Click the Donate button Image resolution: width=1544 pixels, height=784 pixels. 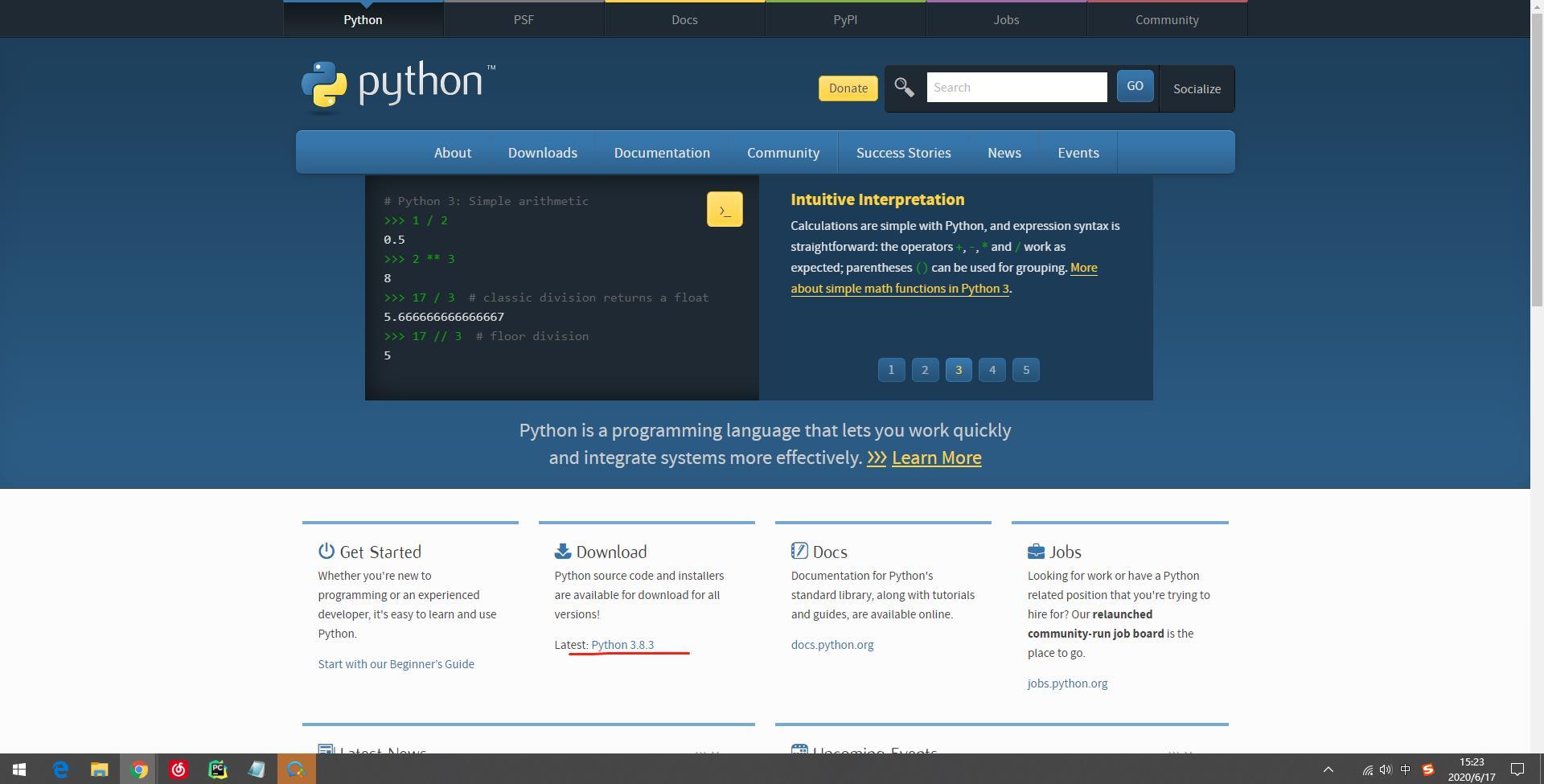click(847, 88)
